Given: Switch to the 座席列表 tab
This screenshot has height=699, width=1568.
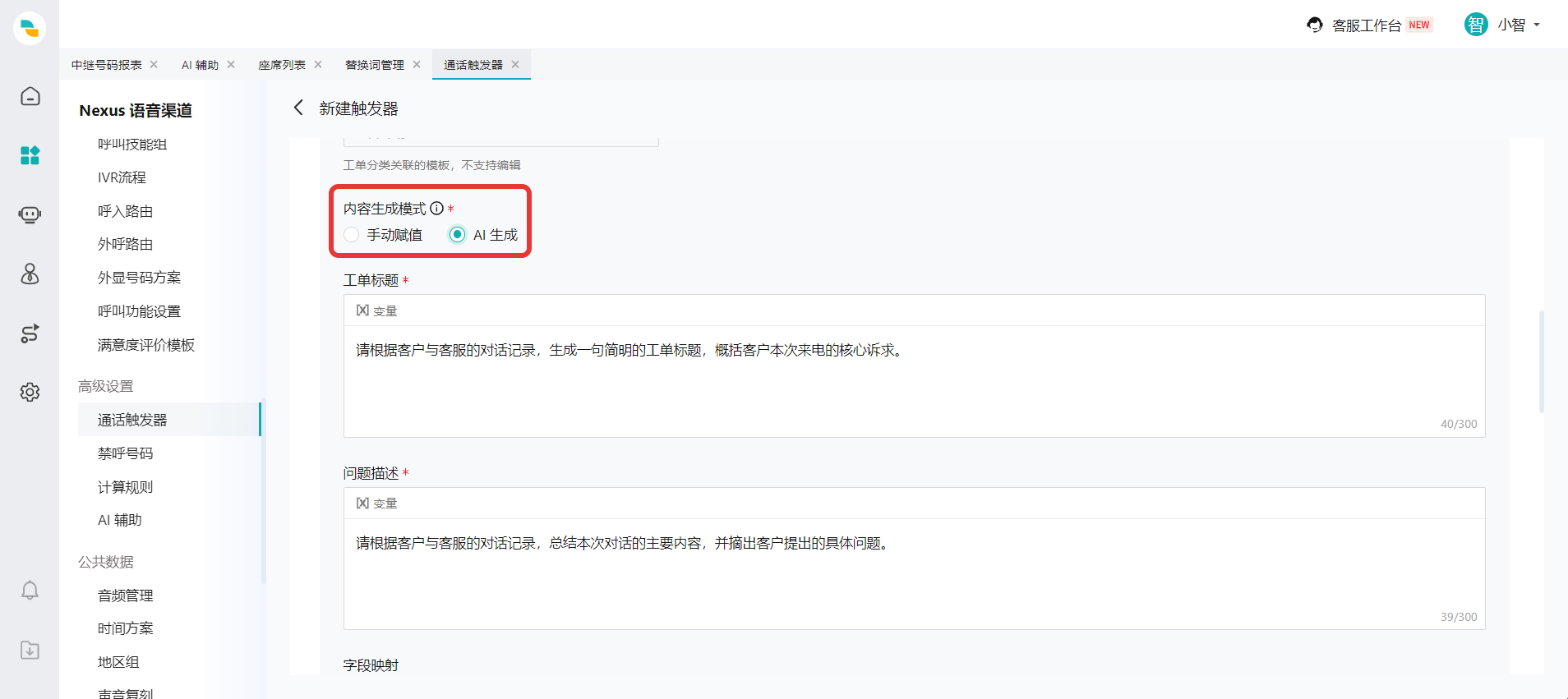Looking at the screenshot, I should point(282,64).
